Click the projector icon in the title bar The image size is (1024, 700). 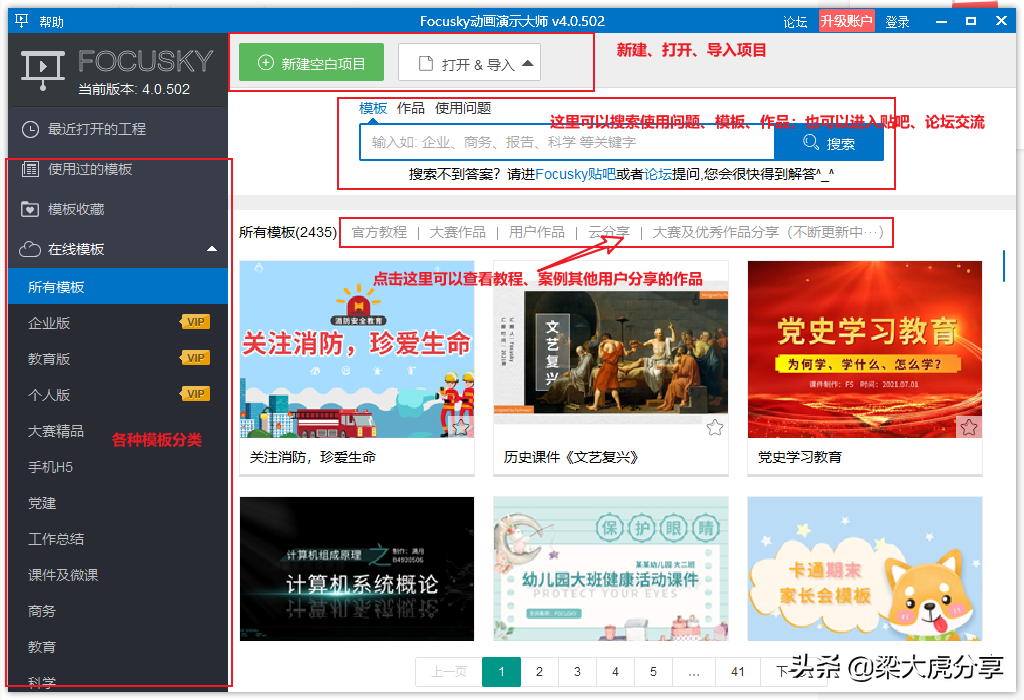(x=20, y=19)
